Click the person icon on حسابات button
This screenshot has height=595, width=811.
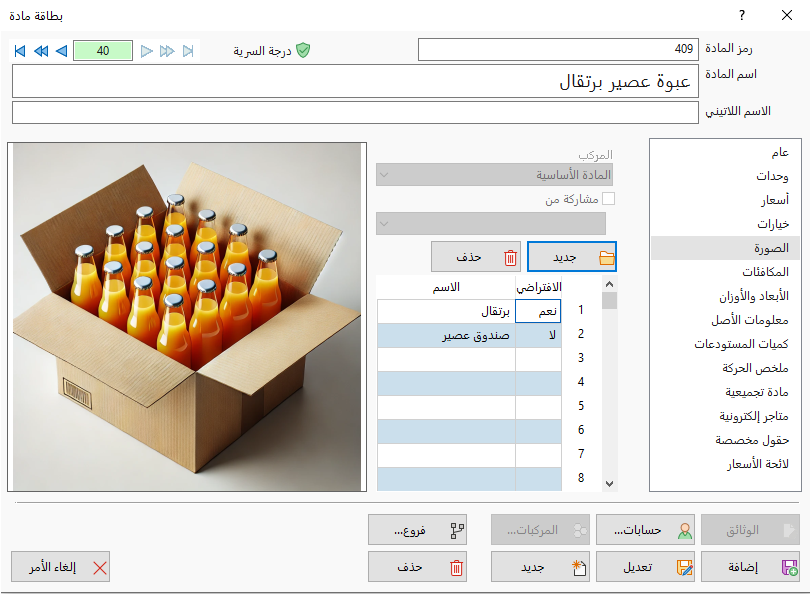pyautogui.click(x=685, y=530)
